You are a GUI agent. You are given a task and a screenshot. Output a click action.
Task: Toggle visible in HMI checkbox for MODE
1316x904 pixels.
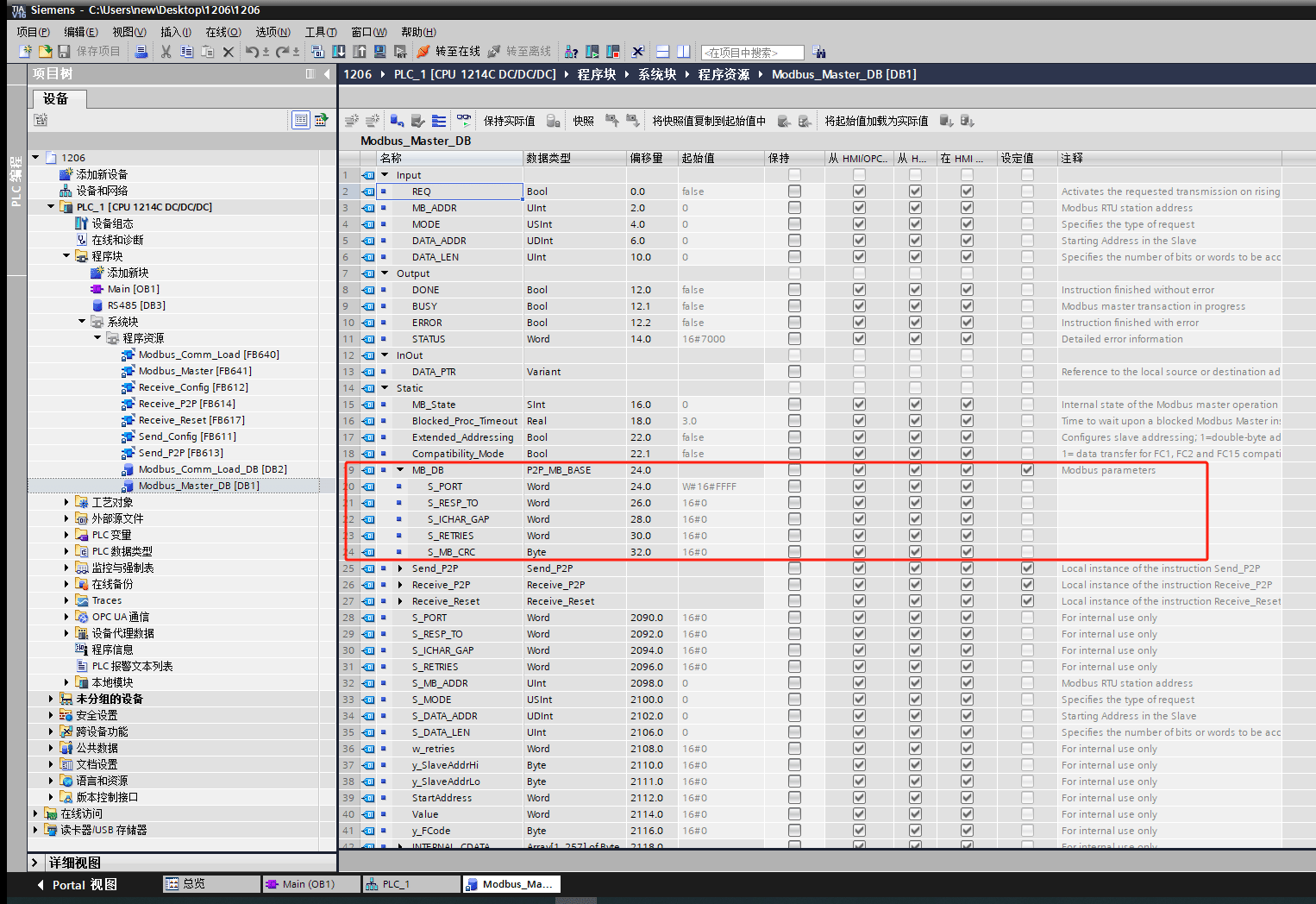tap(967, 224)
